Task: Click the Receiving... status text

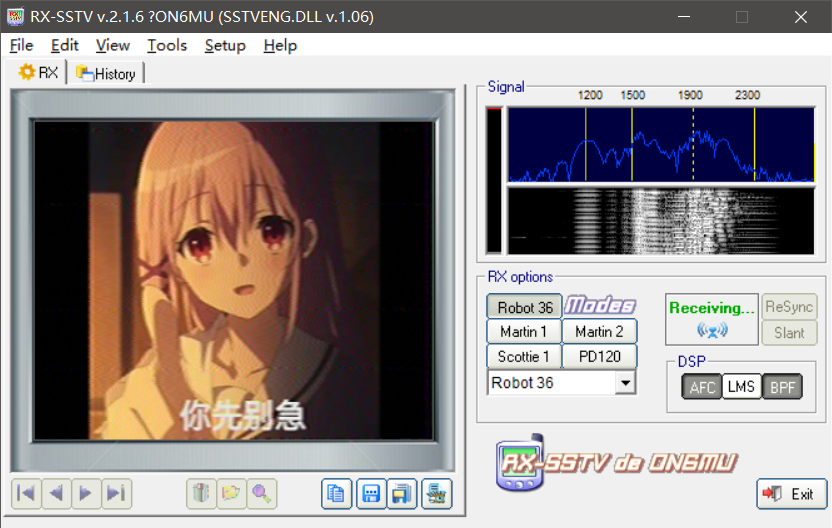Action: 712,308
